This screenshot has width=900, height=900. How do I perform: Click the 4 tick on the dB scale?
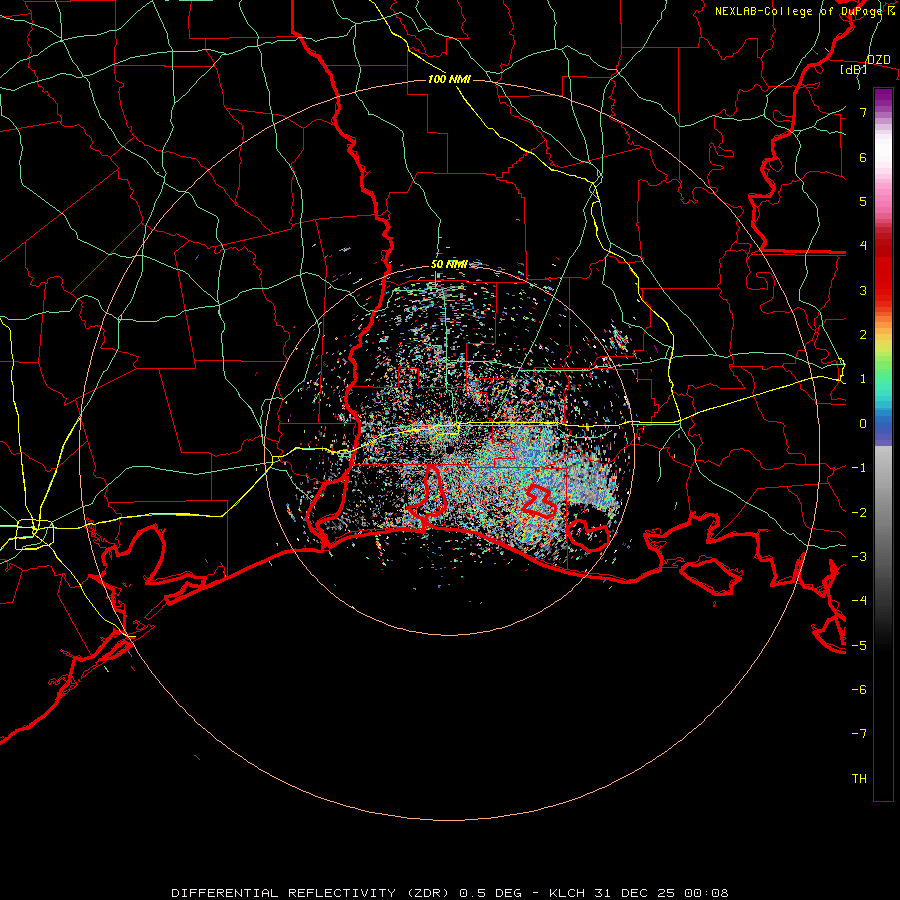[863, 246]
